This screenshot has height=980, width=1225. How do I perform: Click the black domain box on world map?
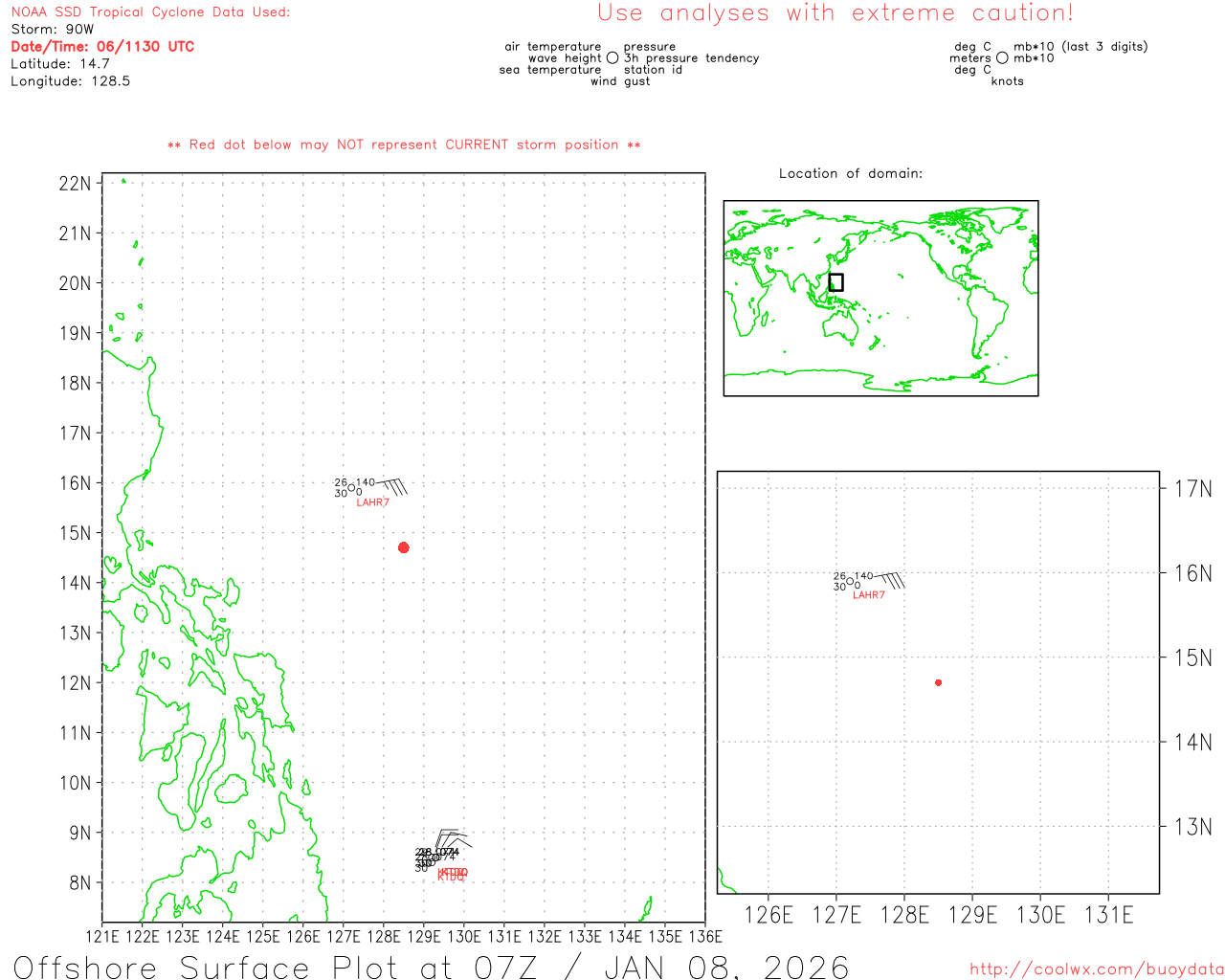835,282
